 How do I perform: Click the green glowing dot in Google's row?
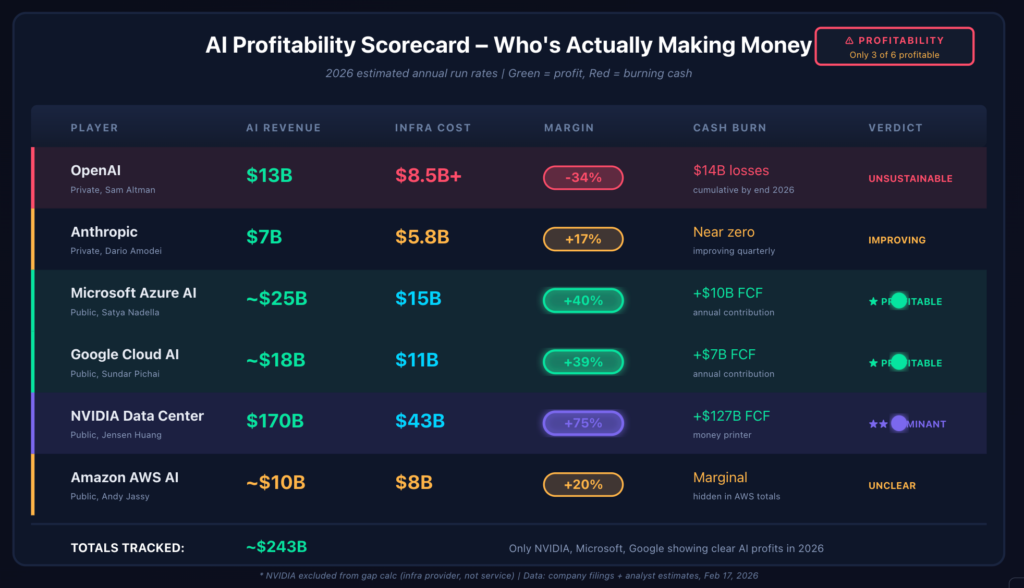[x=898, y=362]
